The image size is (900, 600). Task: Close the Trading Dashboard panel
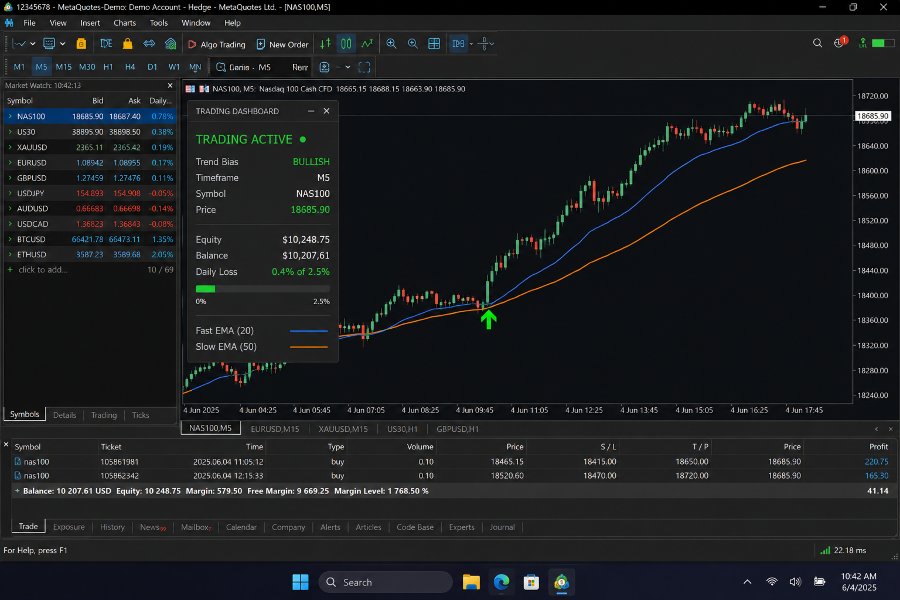[327, 111]
